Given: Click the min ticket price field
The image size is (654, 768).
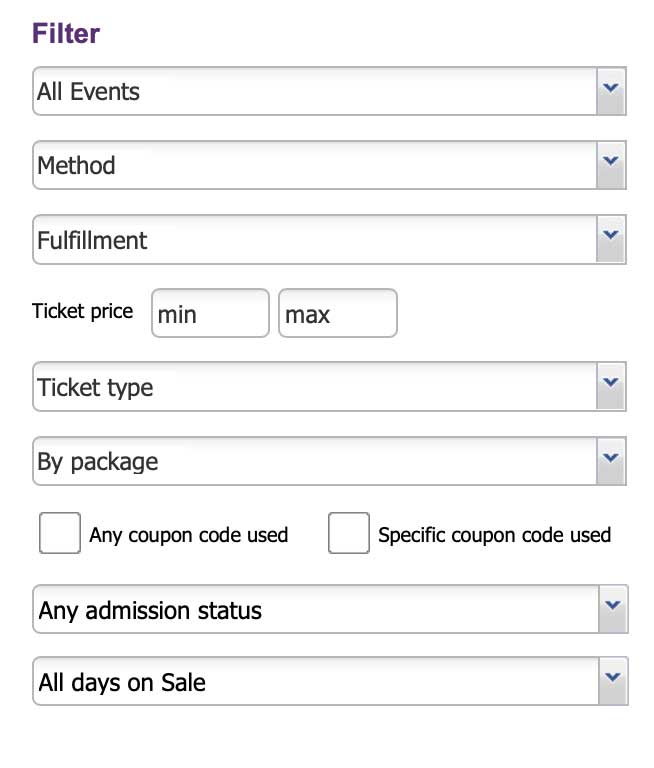Looking at the screenshot, I should 210,313.
